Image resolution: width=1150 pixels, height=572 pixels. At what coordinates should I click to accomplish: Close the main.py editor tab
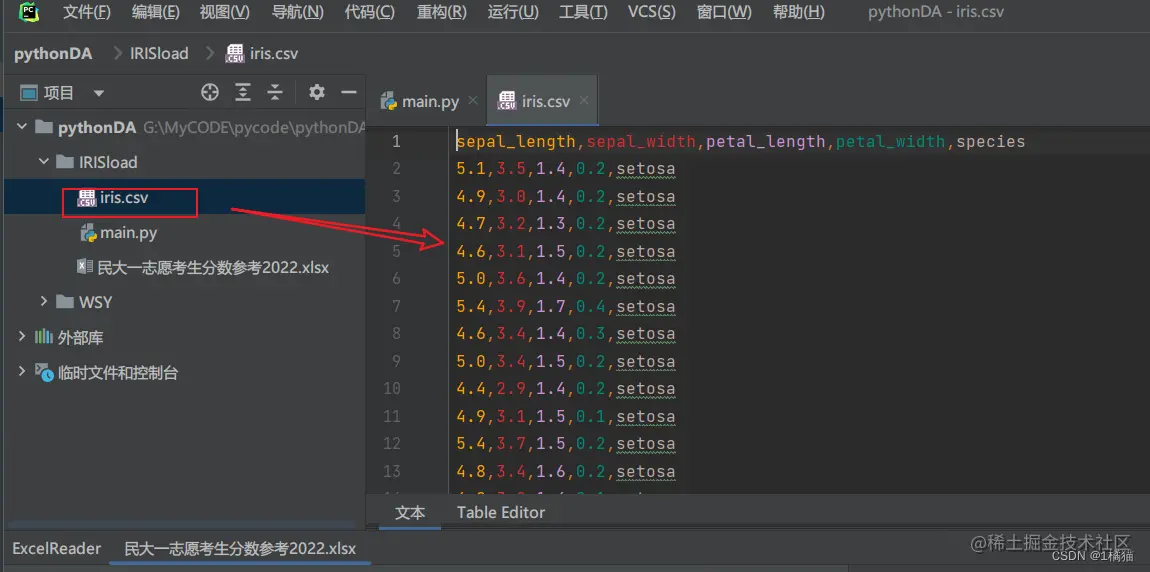coord(473,101)
